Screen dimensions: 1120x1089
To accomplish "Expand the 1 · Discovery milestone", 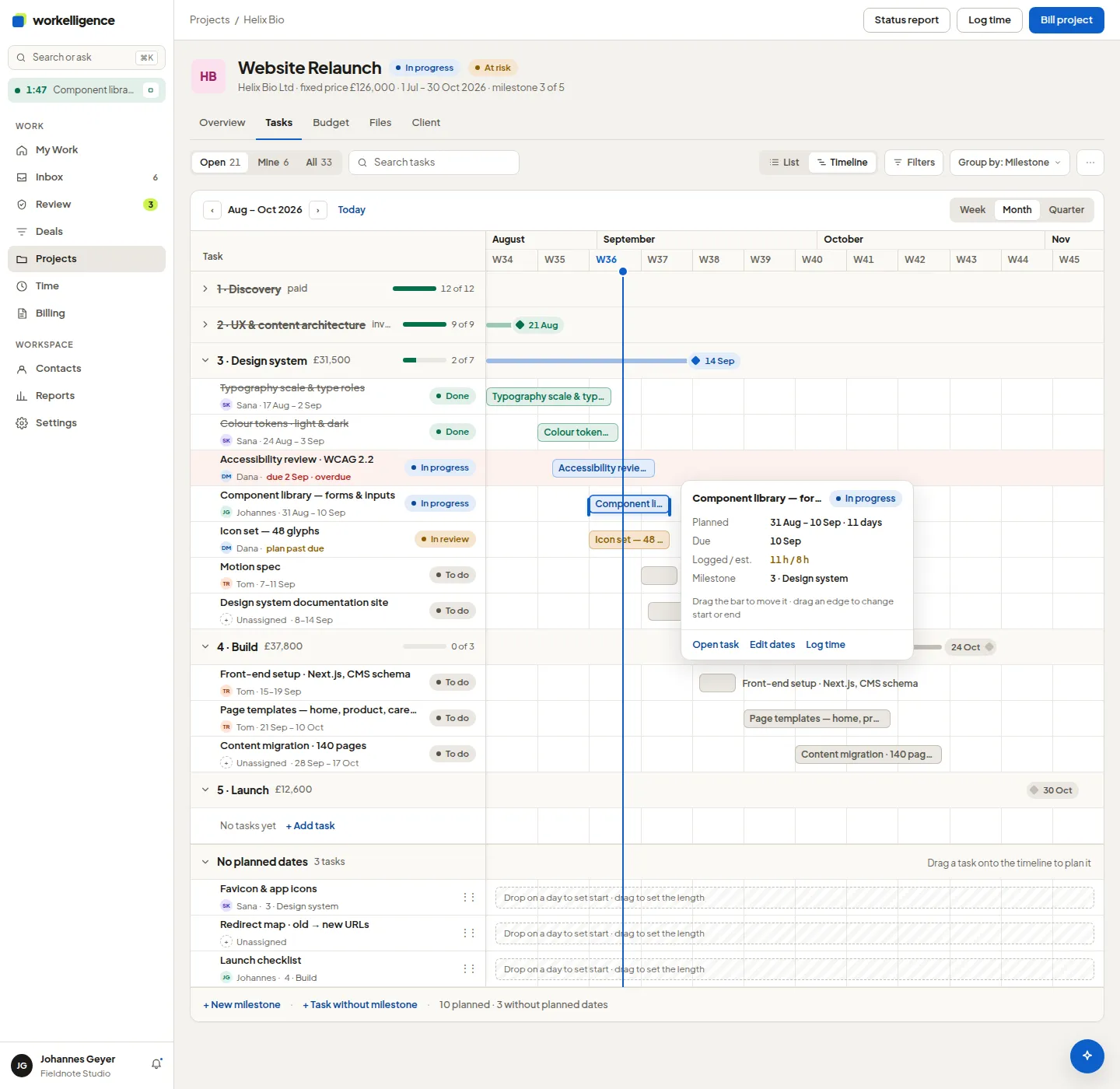I will (x=205, y=289).
